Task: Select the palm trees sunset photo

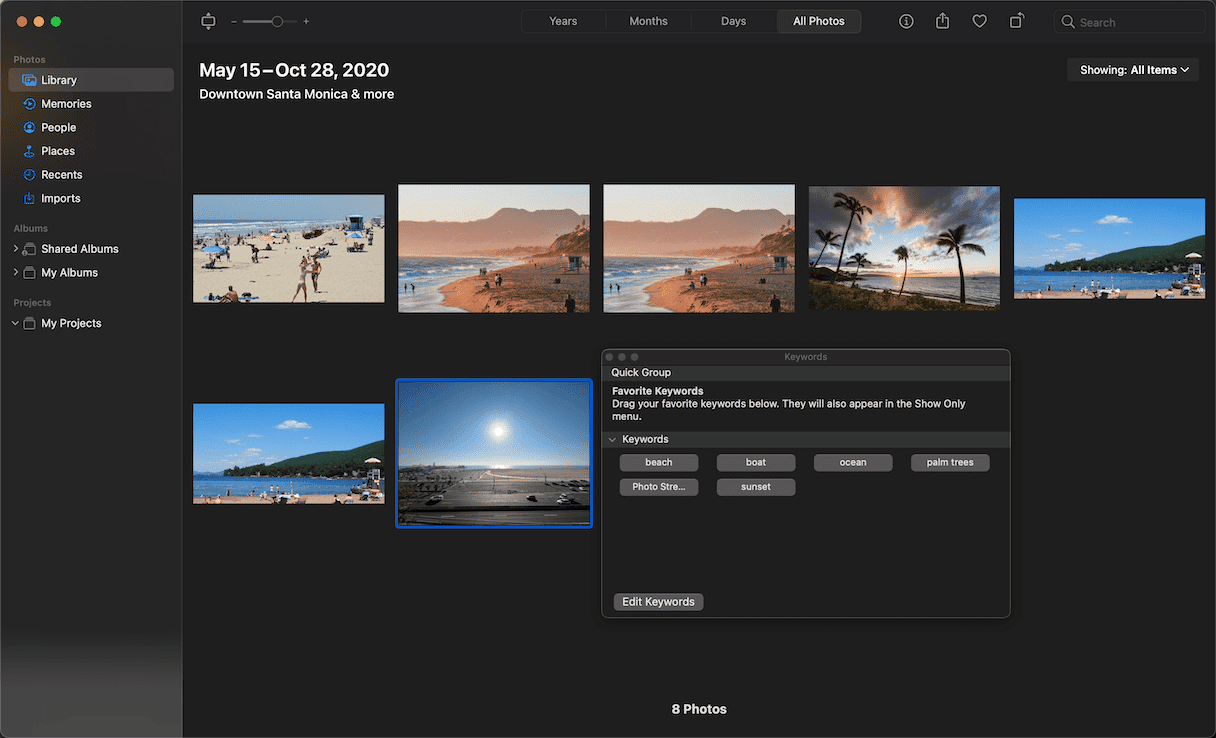Action: 904,248
